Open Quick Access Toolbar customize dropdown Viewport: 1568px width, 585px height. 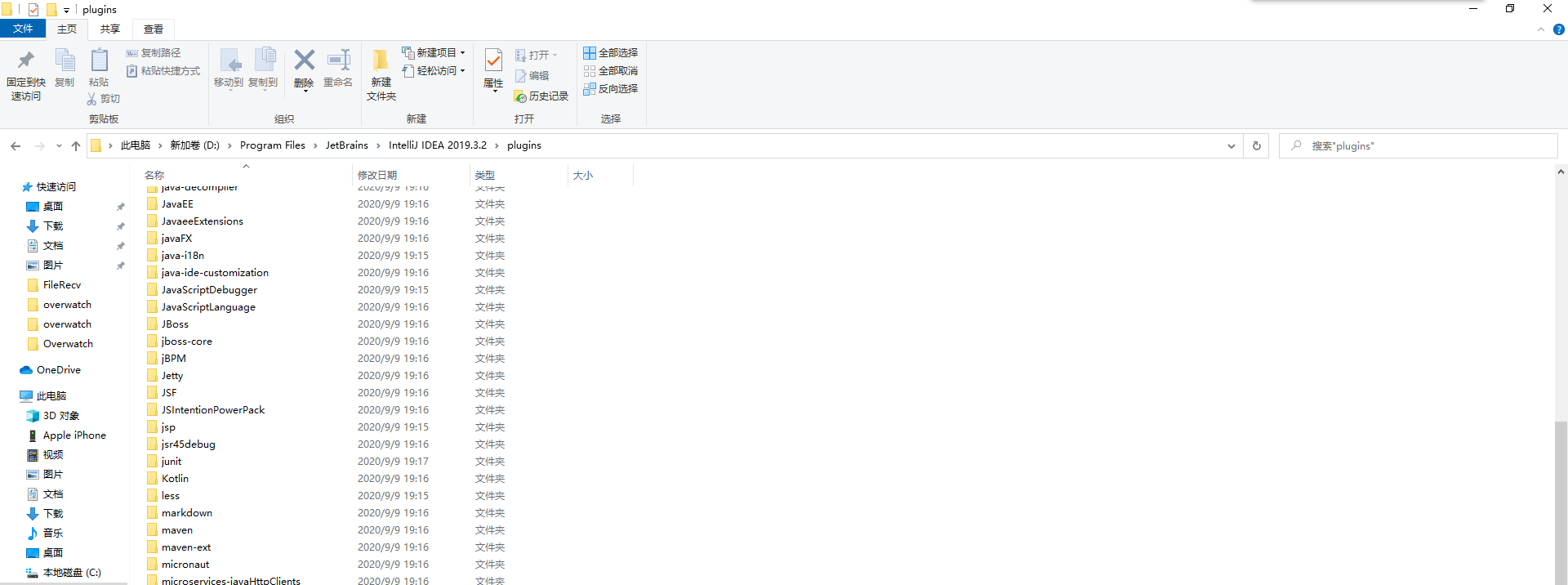66,10
